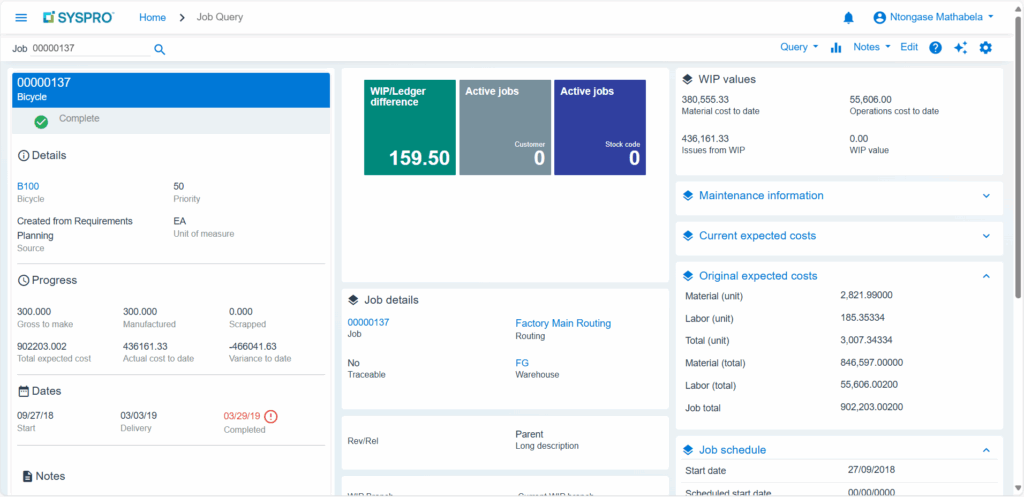Click the 436161.33 actual cost to date
Screen dimensions: 1024x497
click(145, 346)
